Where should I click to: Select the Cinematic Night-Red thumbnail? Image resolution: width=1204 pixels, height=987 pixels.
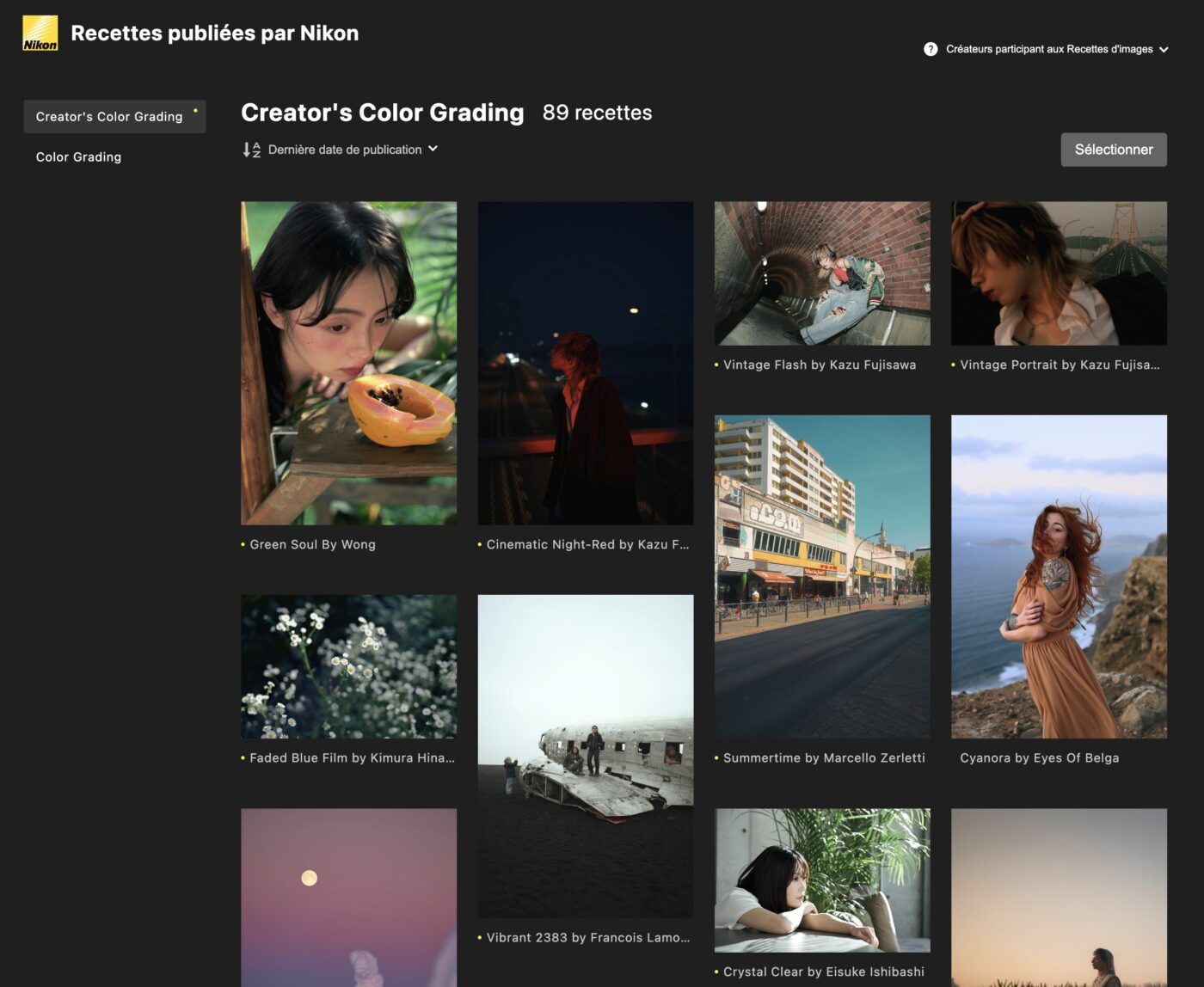(x=585, y=363)
